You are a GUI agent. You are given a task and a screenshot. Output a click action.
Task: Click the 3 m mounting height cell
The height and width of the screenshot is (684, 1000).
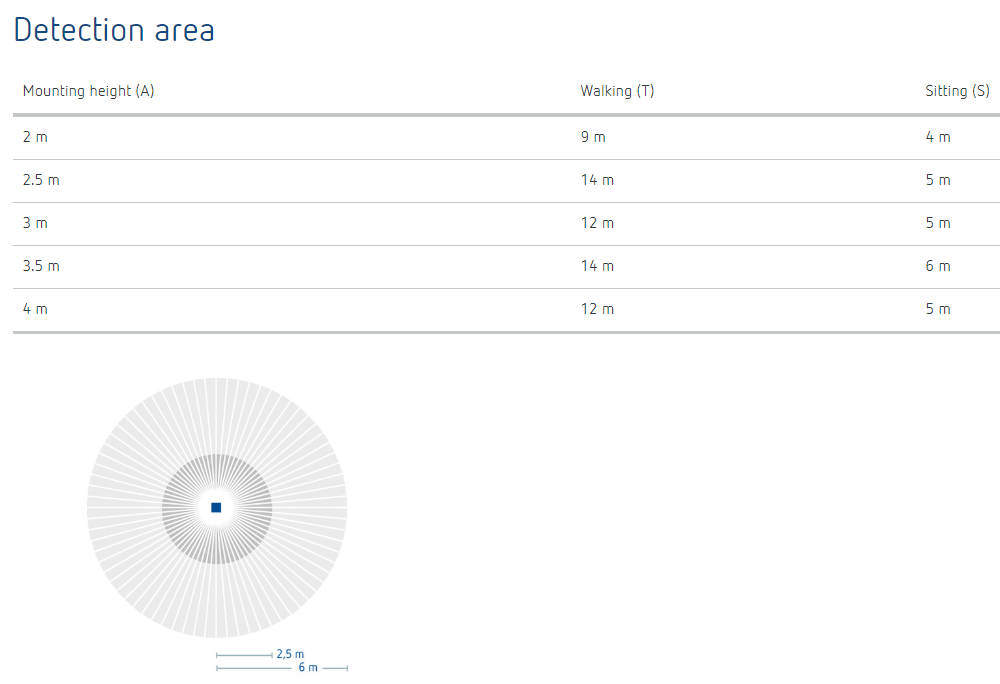(x=35, y=223)
